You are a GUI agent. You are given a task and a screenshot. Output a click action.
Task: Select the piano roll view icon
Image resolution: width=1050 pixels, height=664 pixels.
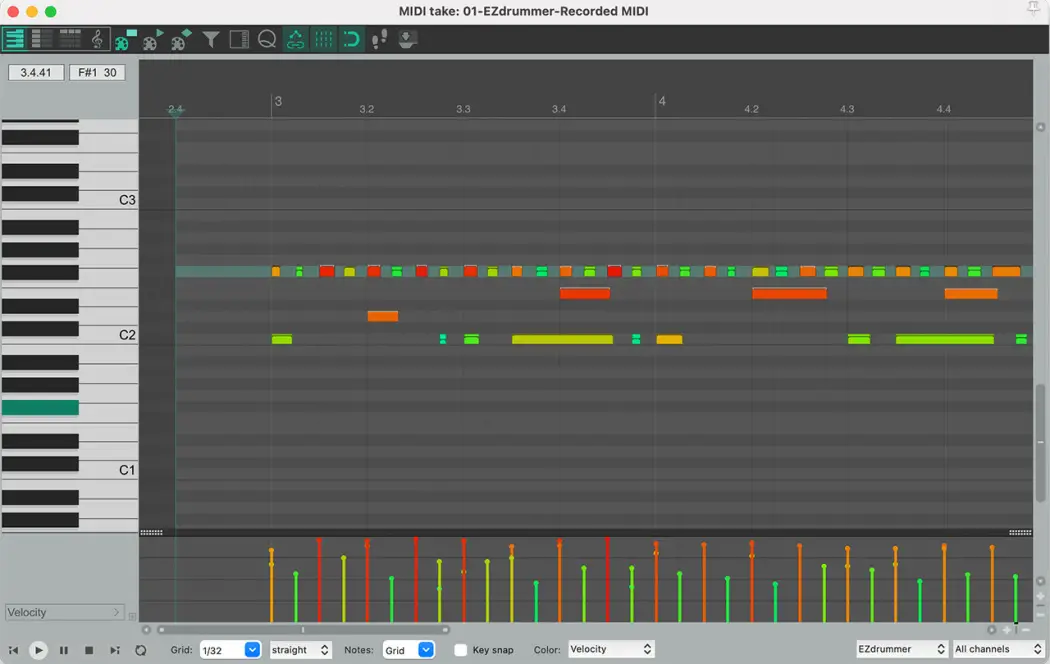tap(14, 39)
